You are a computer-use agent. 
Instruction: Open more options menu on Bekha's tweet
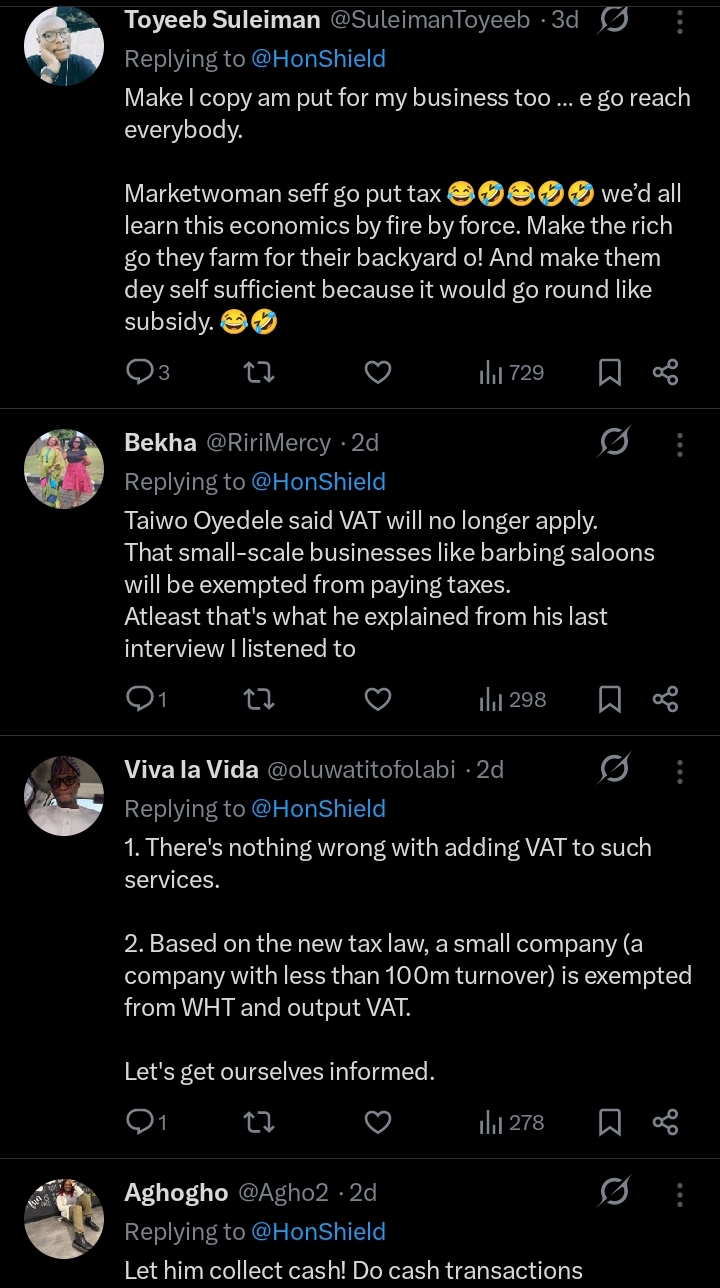[680, 443]
